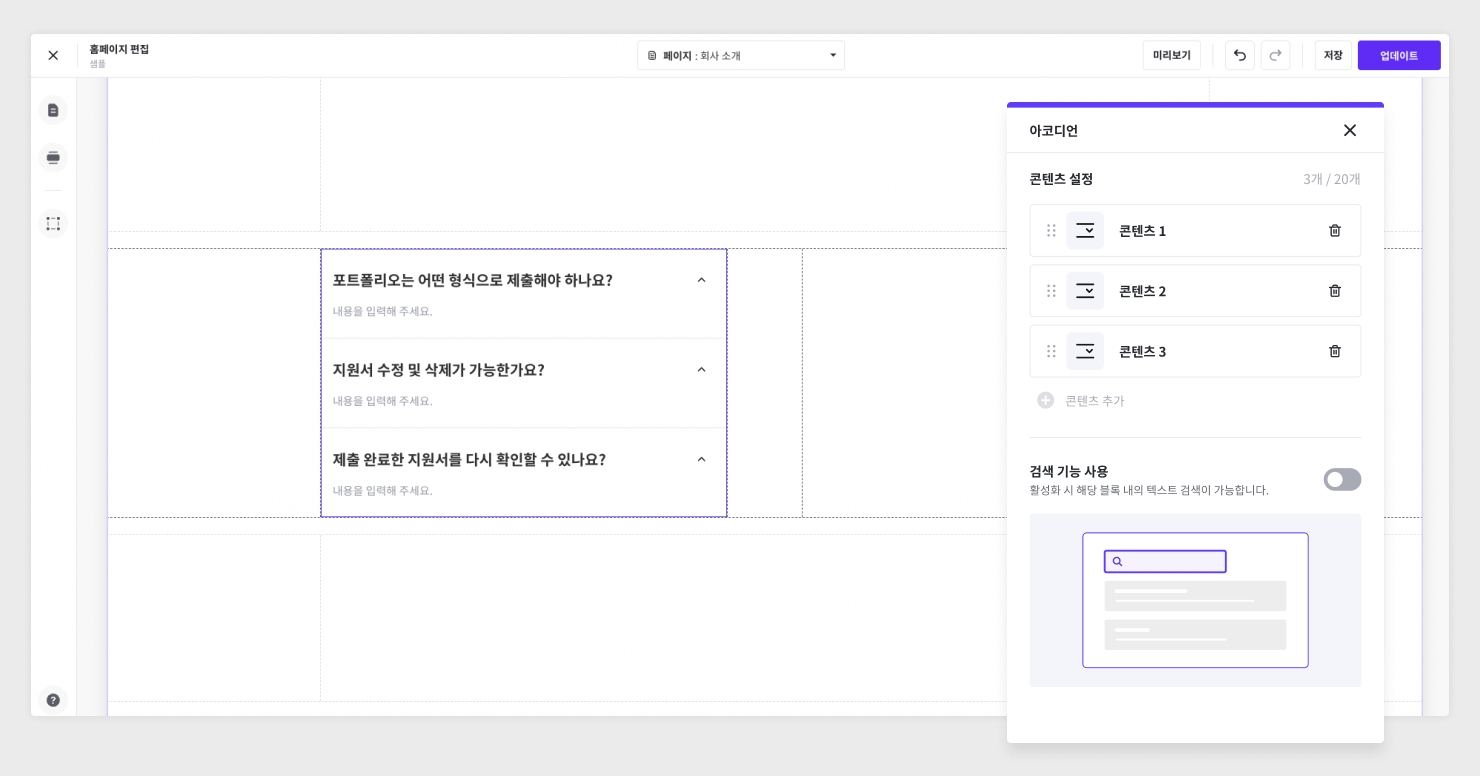Collapse the 지원서 수정 및 삭제 accordion item
Screen dimensions: 1480x776
tap(701, 370)
